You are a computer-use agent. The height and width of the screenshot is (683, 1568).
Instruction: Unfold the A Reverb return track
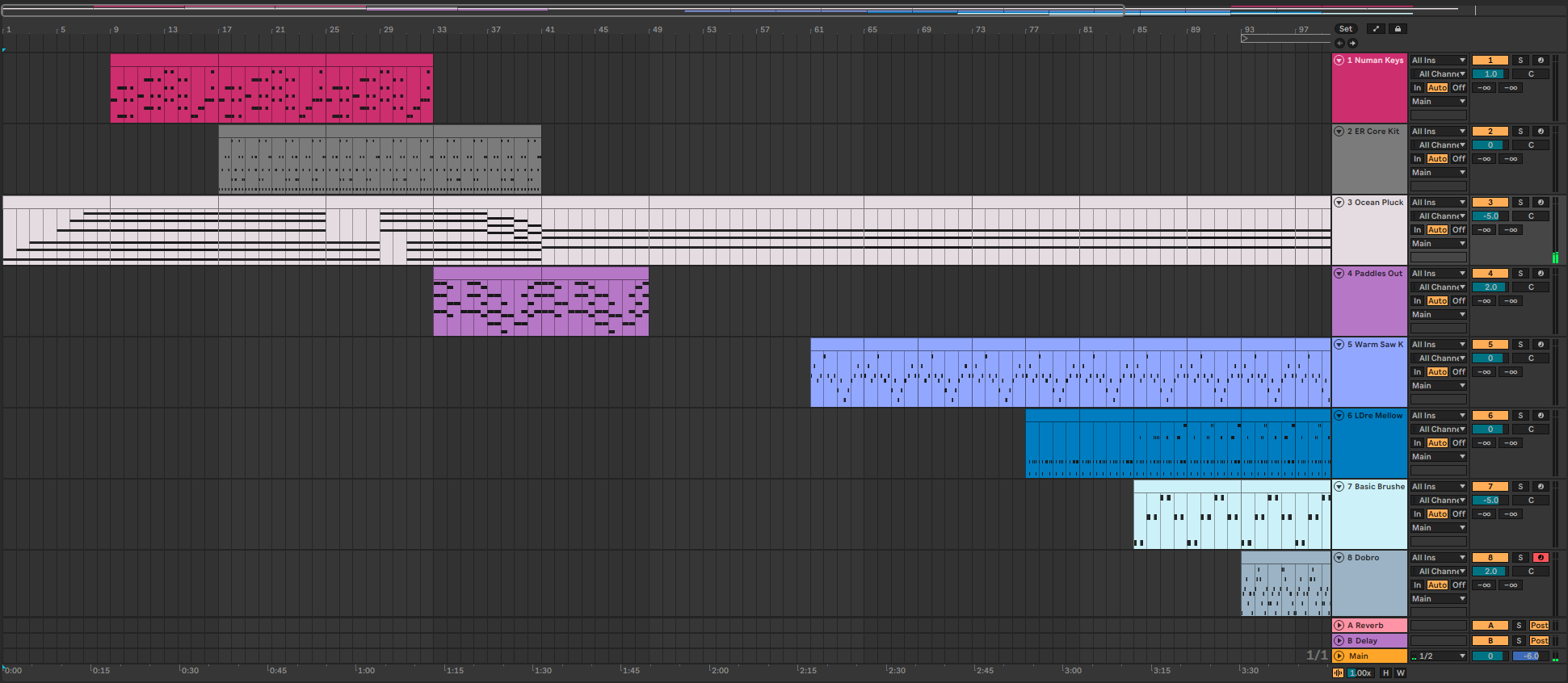point(1339,626)
